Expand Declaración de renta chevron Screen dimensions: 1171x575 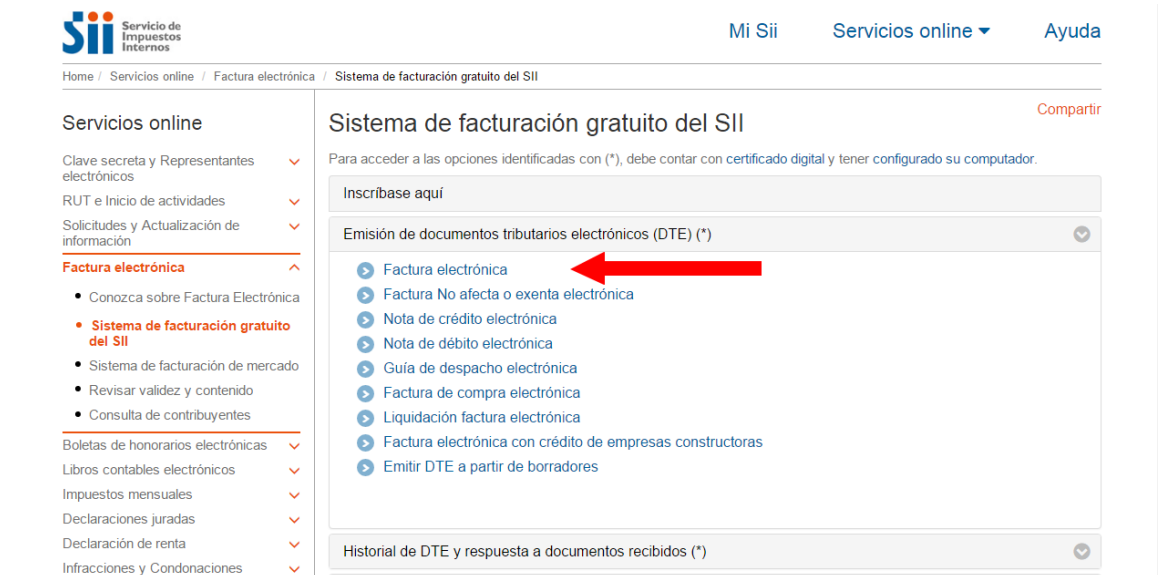294,545
